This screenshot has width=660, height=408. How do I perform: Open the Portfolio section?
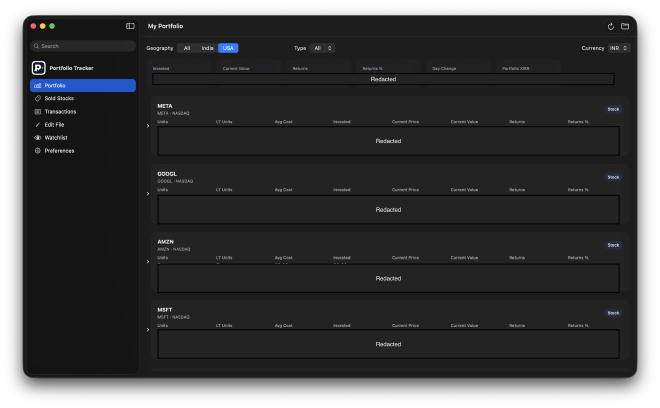83,85
